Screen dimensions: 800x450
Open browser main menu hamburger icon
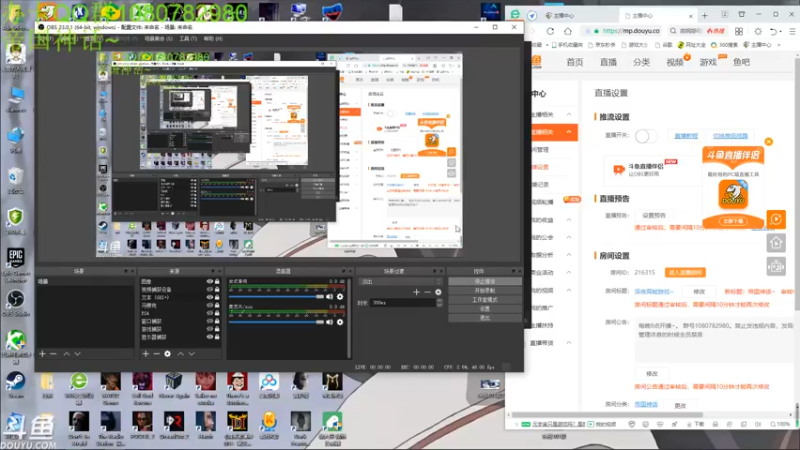pos(792,31)
